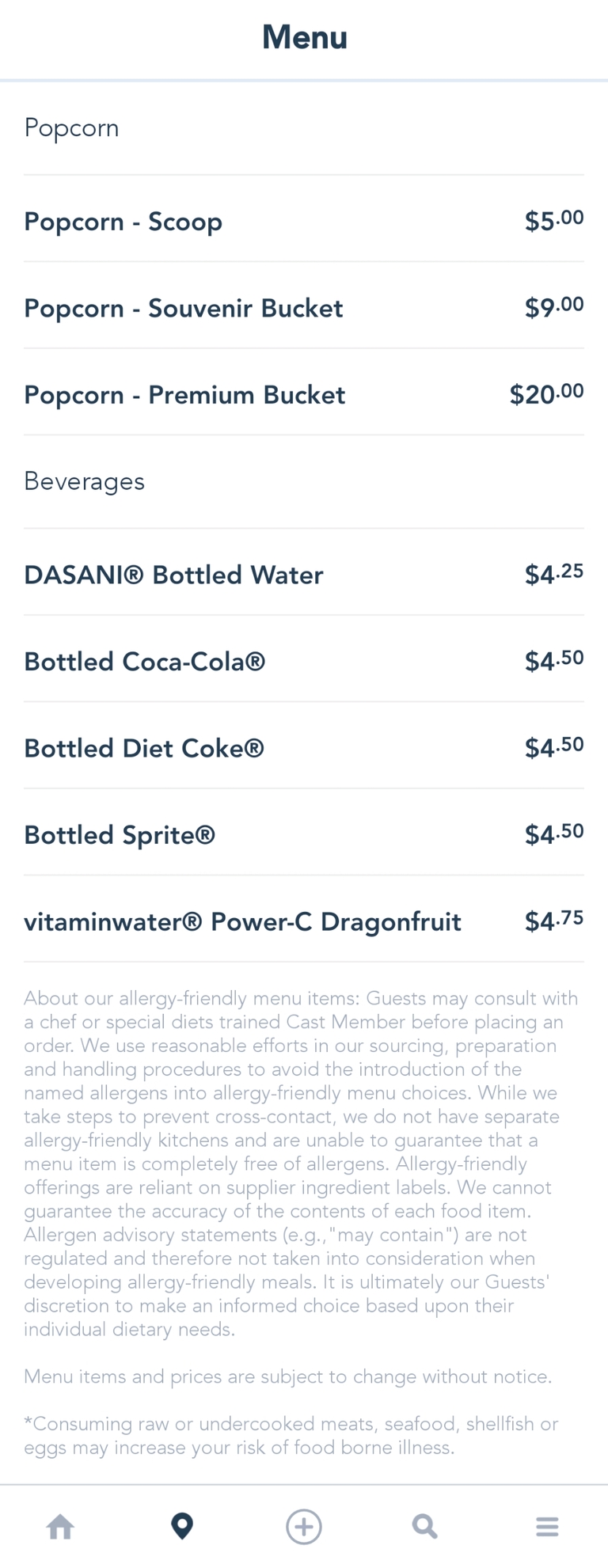Select Popcorn - Souvenir Bucket item
This screenshot has width=608, height=1568.
click(x=184, y=308)
